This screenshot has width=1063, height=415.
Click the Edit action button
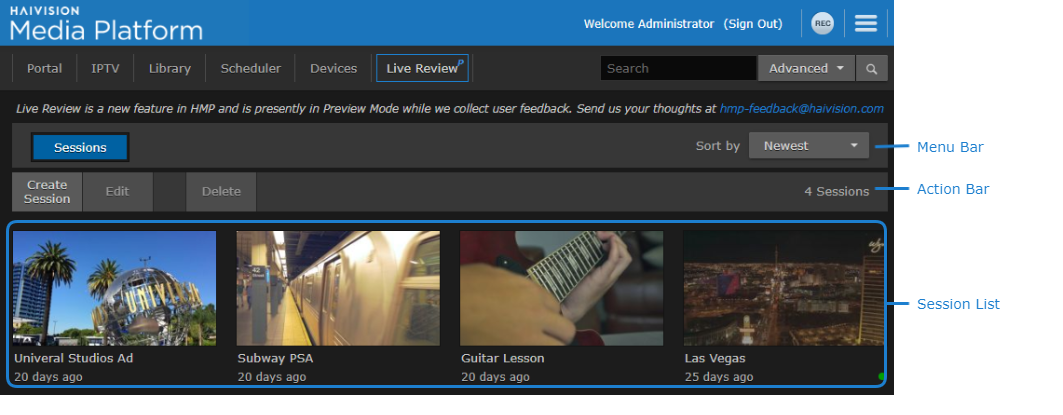[117, 192]
